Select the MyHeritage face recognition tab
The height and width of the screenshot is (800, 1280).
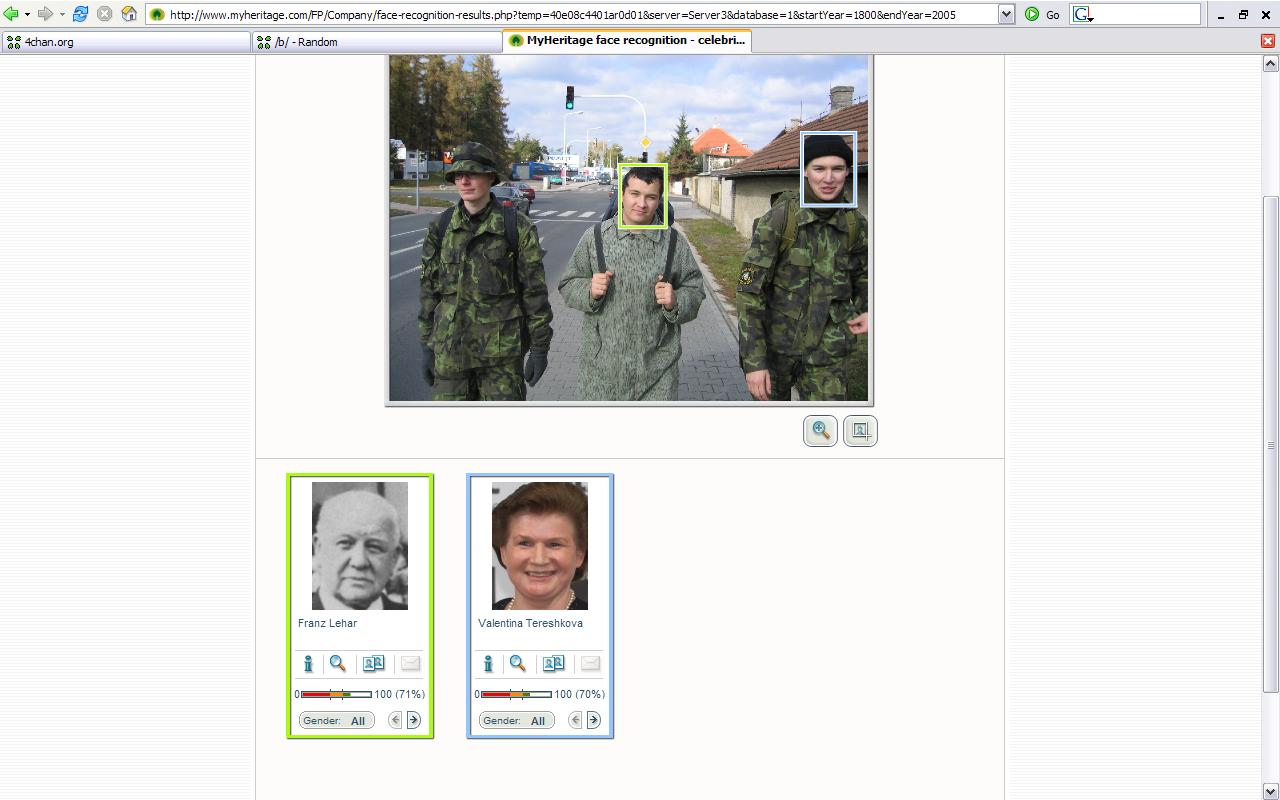[626, 40]
